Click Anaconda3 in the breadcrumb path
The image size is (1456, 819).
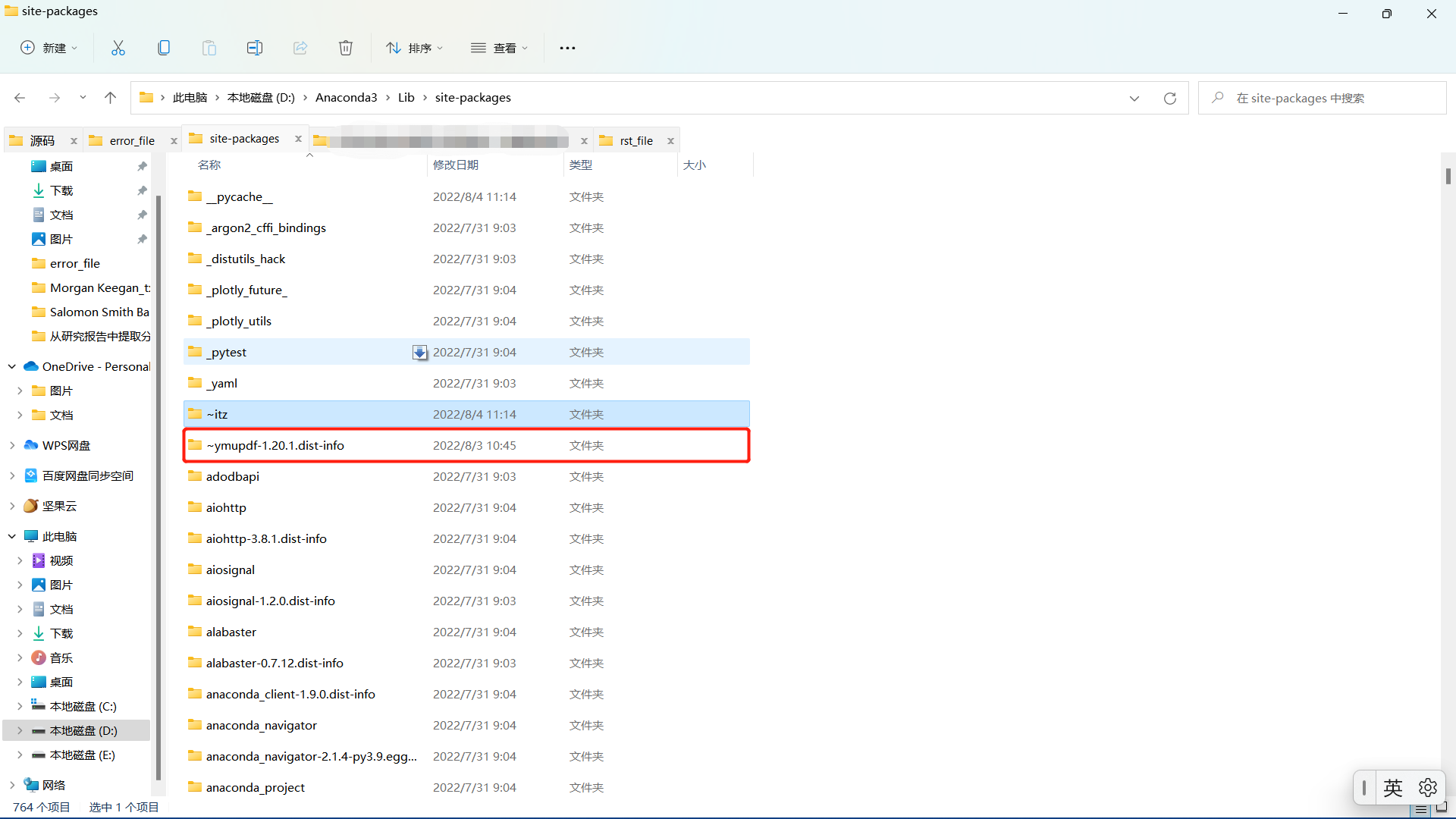click(x=346, y=98)
